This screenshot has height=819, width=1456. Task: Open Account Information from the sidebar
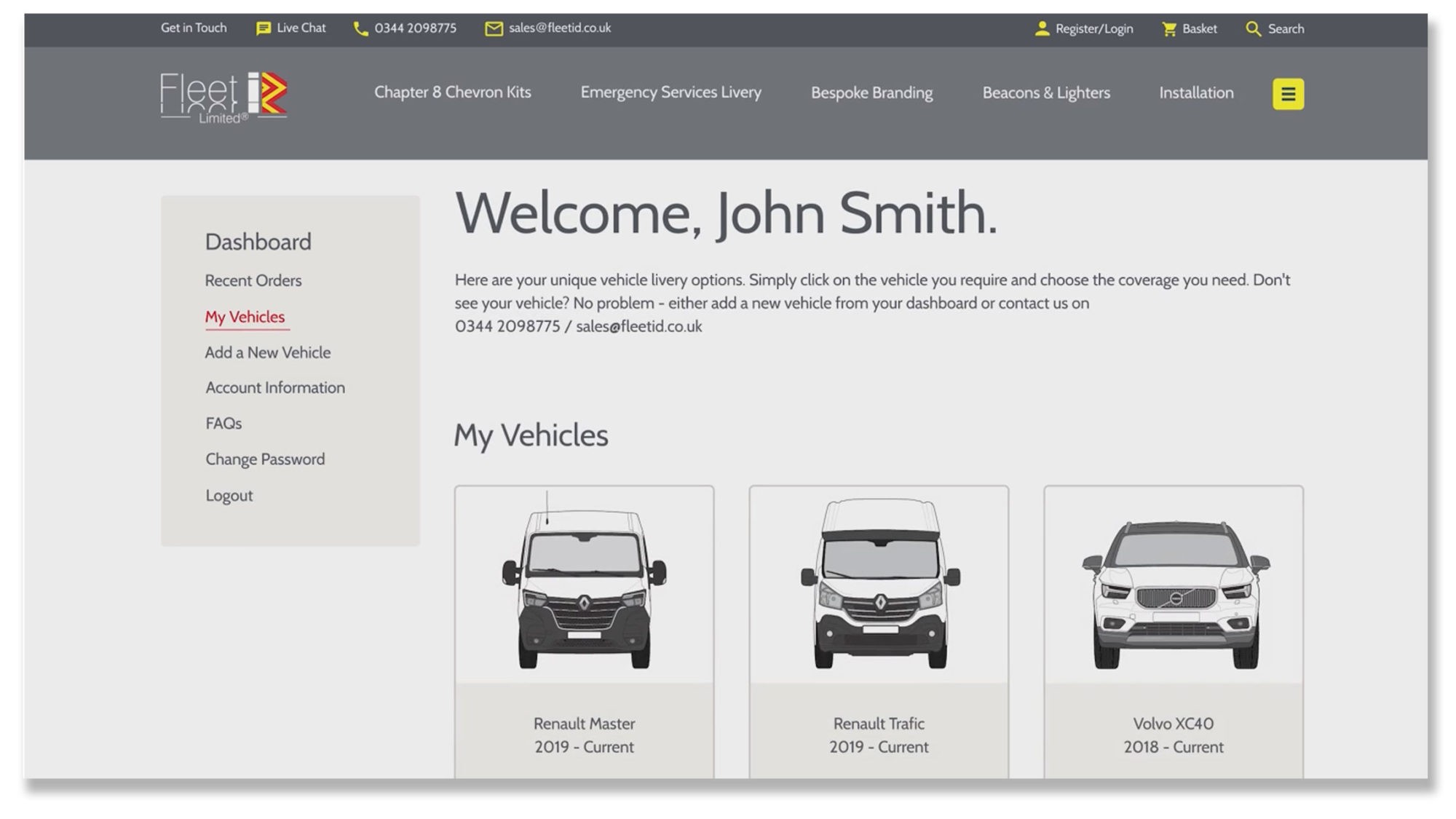[x=274, y=387]
